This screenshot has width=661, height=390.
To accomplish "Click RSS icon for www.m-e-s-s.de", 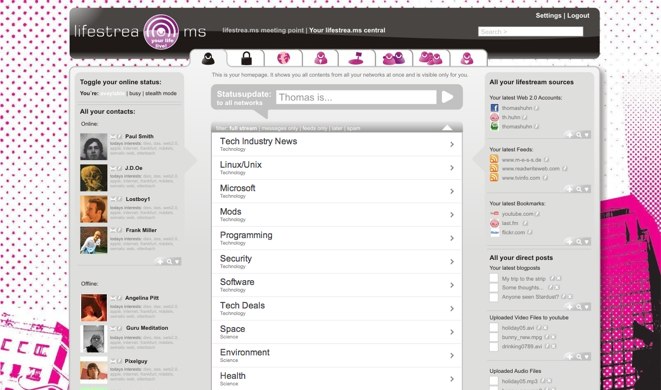I will [x=494, y=159].
